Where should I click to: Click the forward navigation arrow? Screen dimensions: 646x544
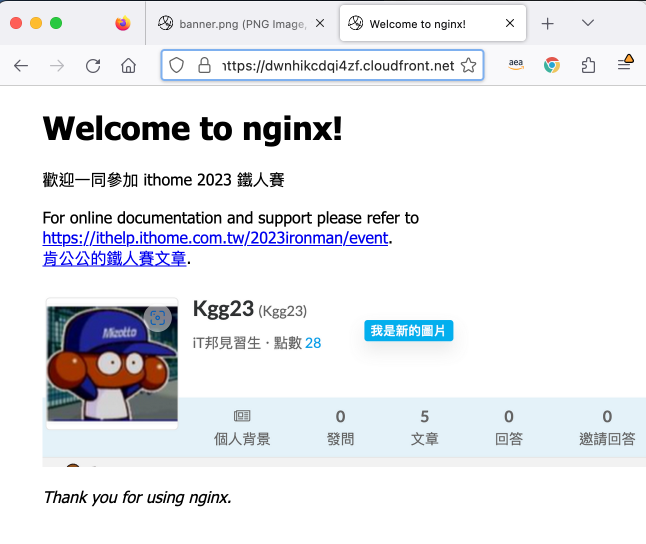tap(57, 66)
